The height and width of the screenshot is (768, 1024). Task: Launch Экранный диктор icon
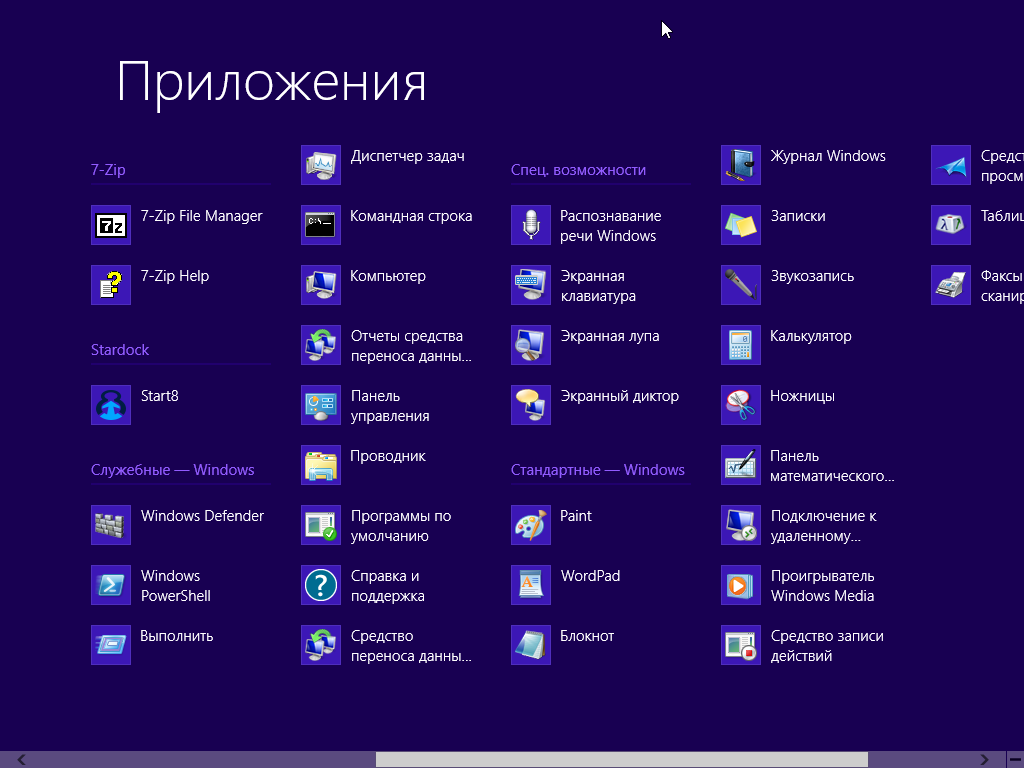click(x=531, y=406)
